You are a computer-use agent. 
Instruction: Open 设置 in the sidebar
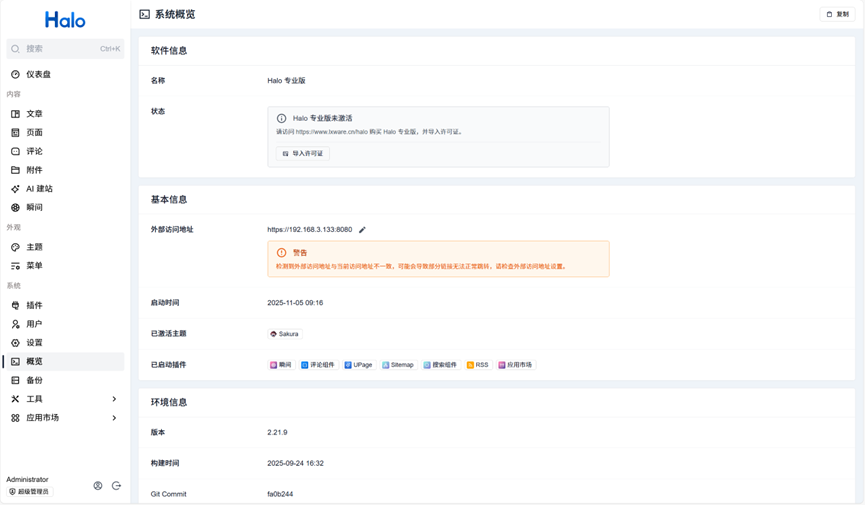tap(34, 343)
